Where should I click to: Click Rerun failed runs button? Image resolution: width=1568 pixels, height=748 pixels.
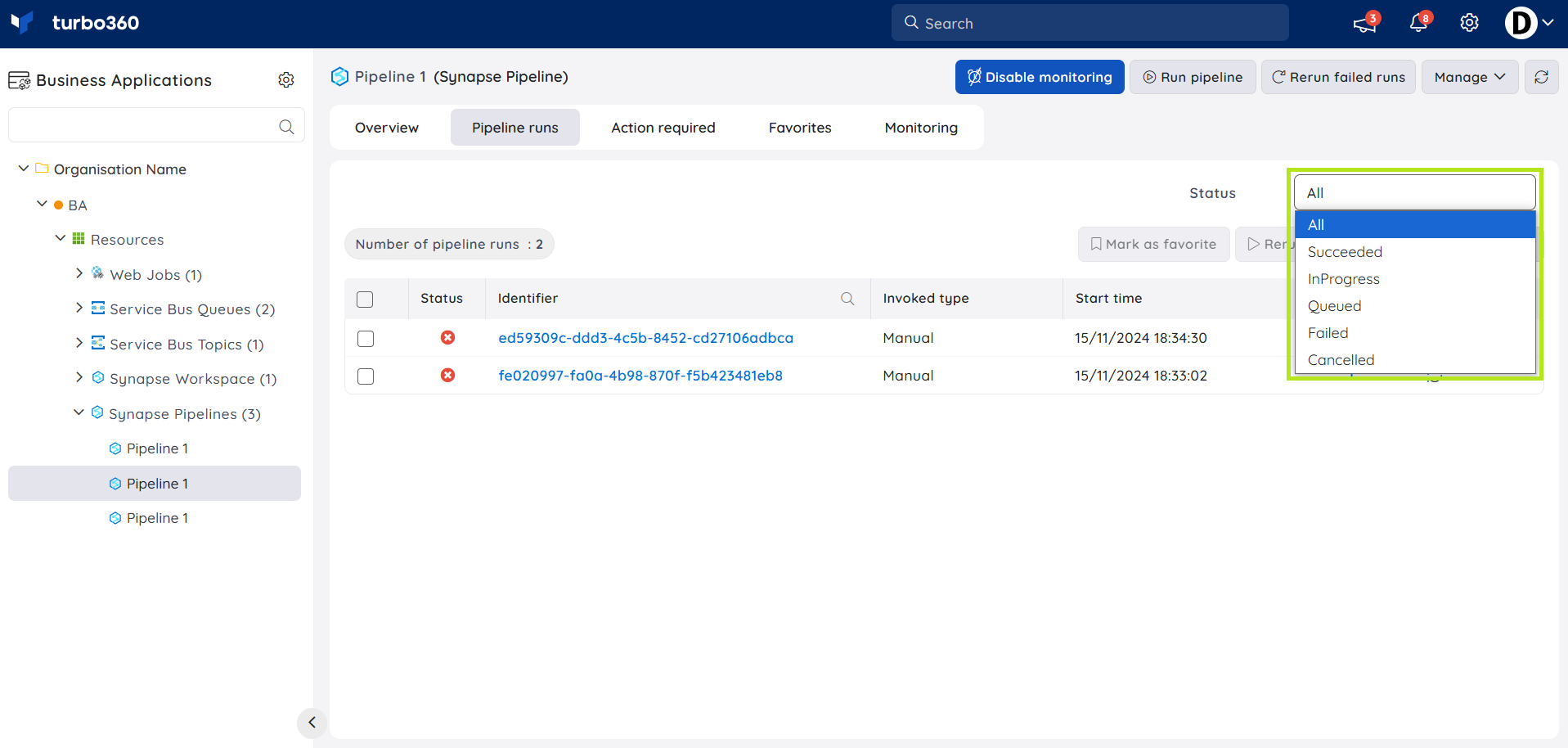pyautogui.click(x=1338, y=77)
